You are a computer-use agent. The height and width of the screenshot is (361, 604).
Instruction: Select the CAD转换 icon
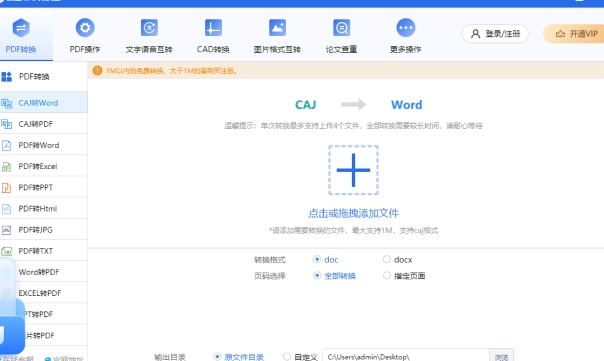(213, 28)
